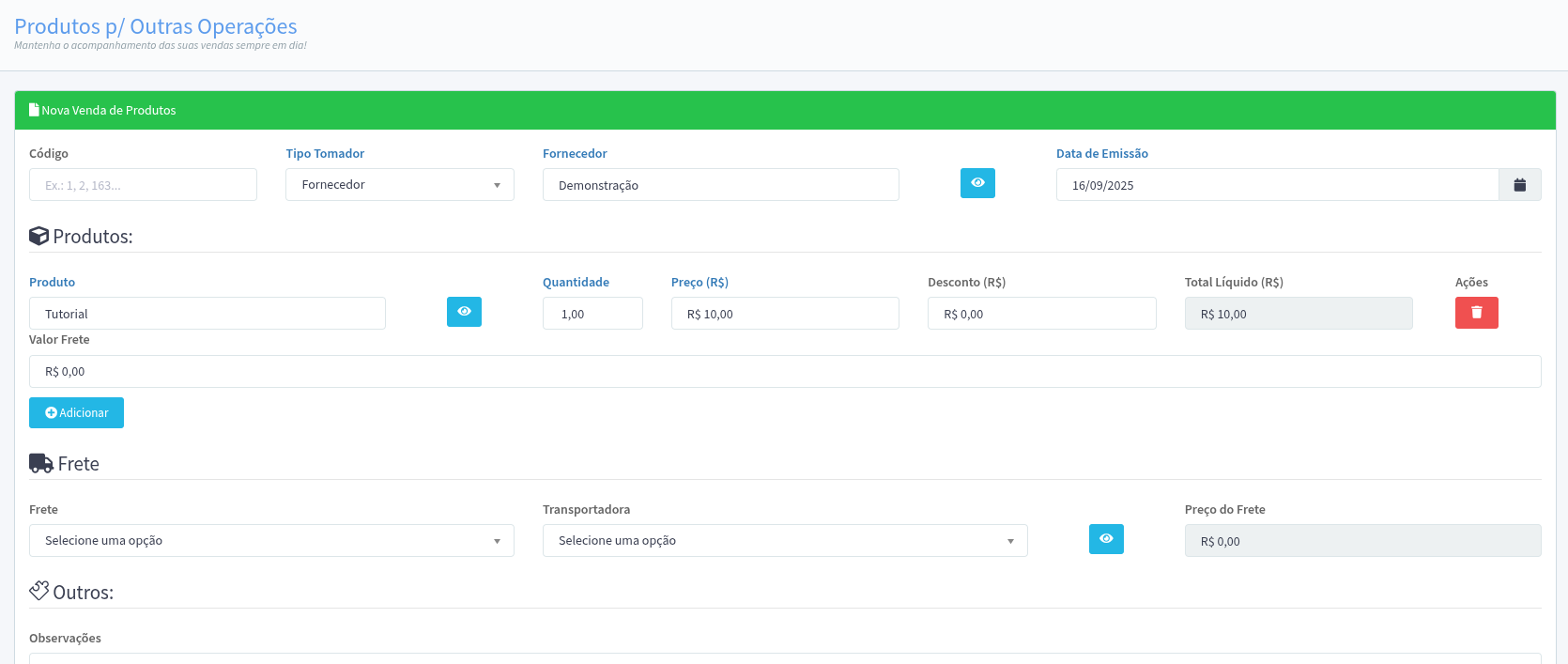Click the Data de Emissão date field
1568x664 pixels.
point(1277,185)
